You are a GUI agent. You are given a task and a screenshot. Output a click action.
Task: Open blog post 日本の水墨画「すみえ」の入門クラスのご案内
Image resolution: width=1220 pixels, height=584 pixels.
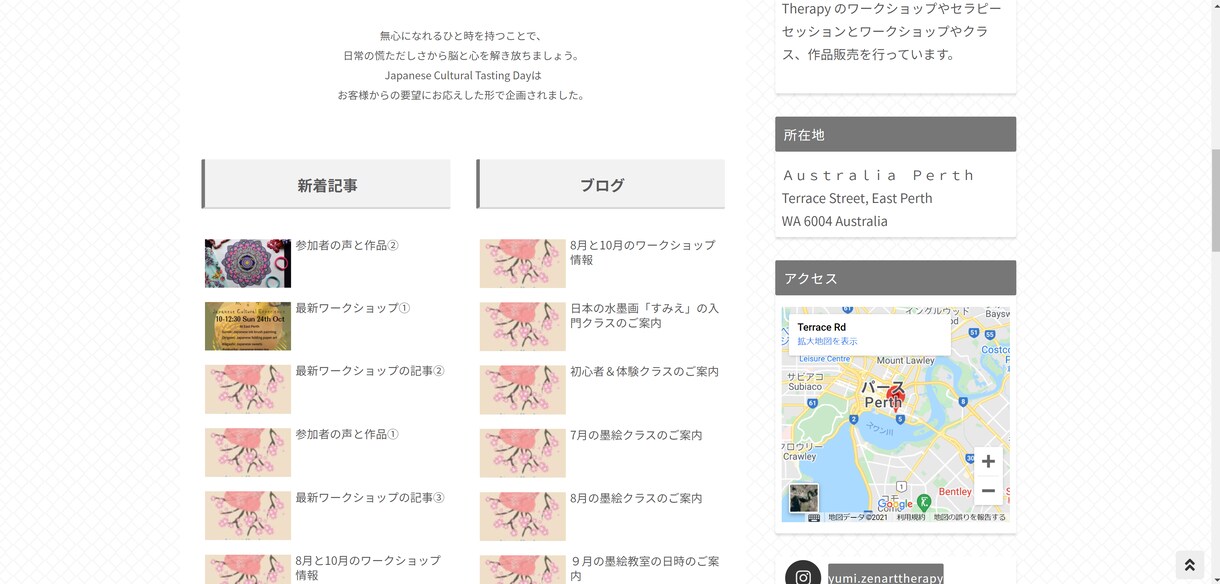point(645,315)
